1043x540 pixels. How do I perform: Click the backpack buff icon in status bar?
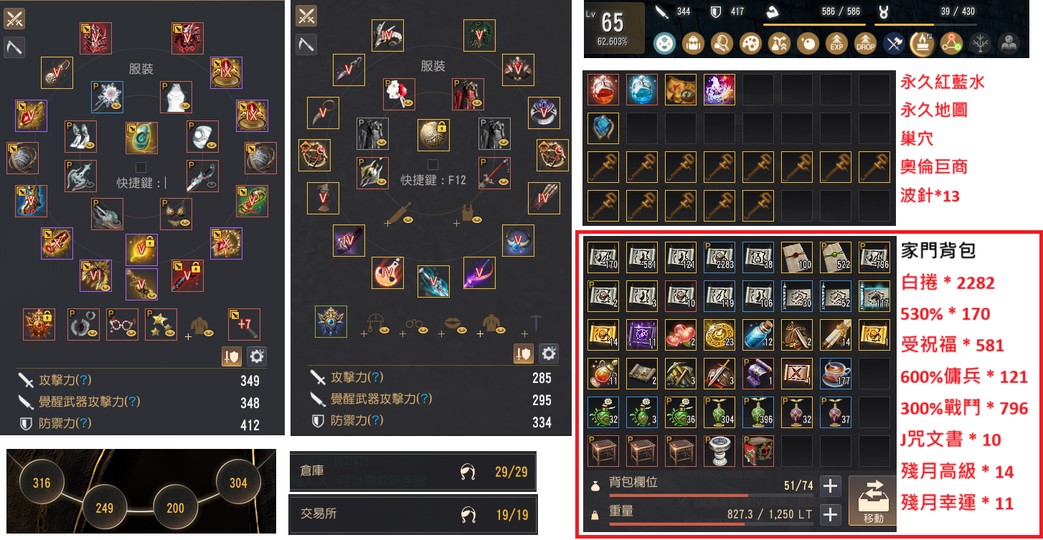(x=692, y=43)
